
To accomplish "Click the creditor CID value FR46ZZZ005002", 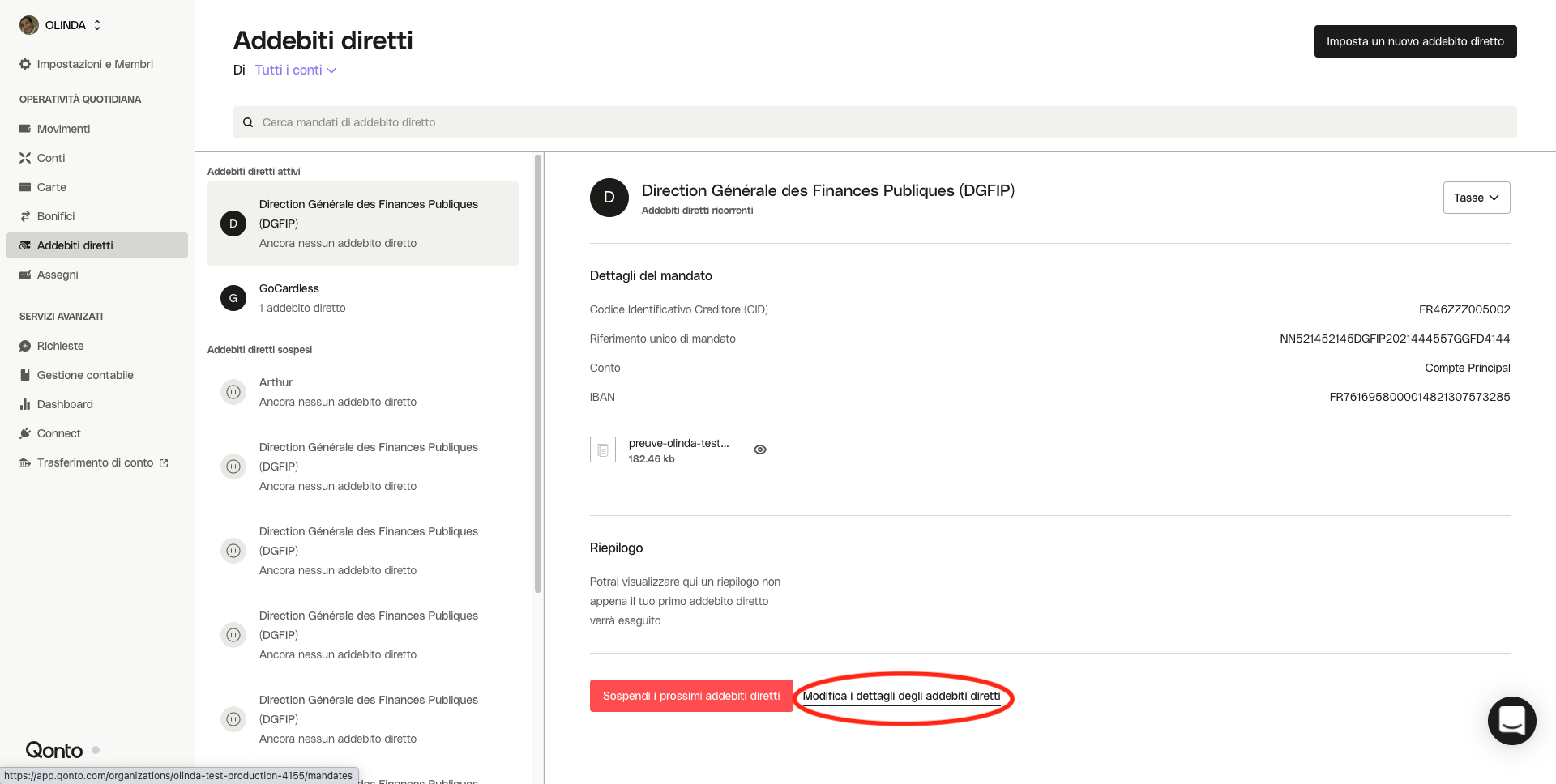I will point(1464,309).
